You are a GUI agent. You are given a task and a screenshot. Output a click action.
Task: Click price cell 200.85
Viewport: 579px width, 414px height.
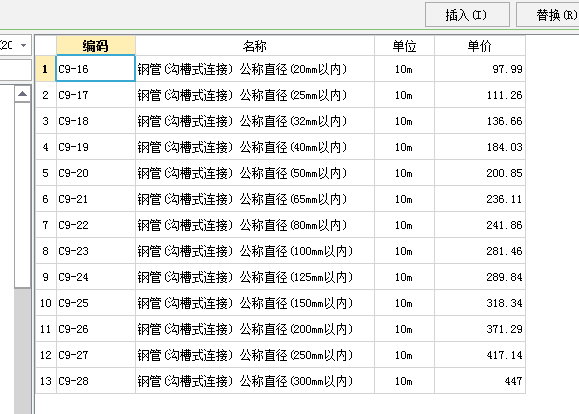click(x=480, y=173)
